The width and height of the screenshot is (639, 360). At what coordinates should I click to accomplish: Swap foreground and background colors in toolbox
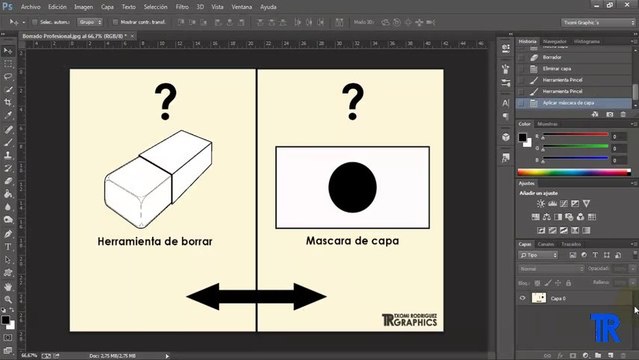click(12, 310)
